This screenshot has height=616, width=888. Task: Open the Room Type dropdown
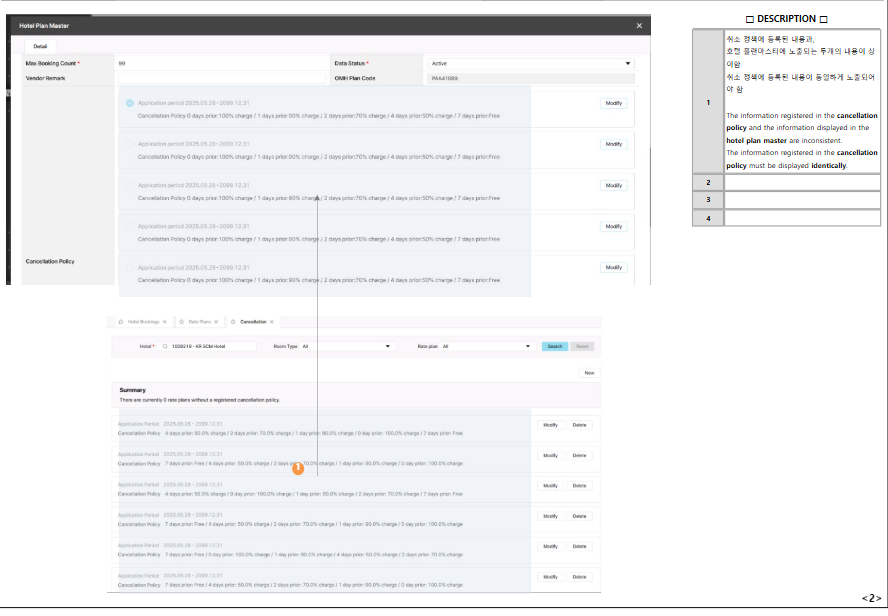pyautogui.click(x=347, y=346)
